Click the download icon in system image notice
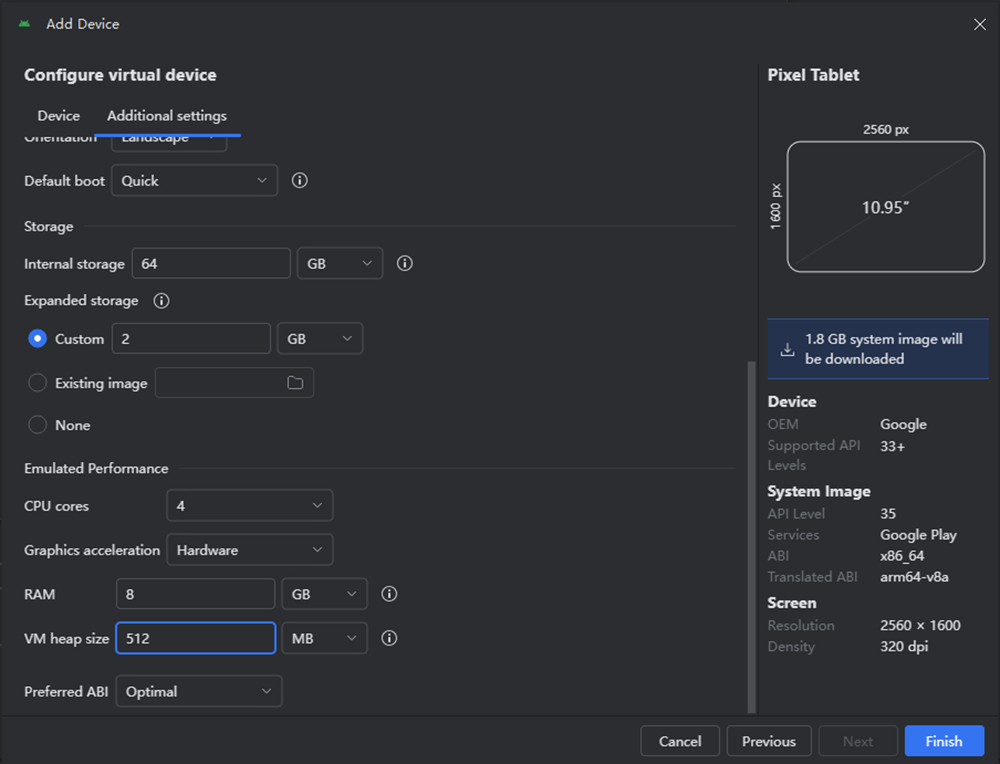Screen dimensions: 1000x764 788,349
